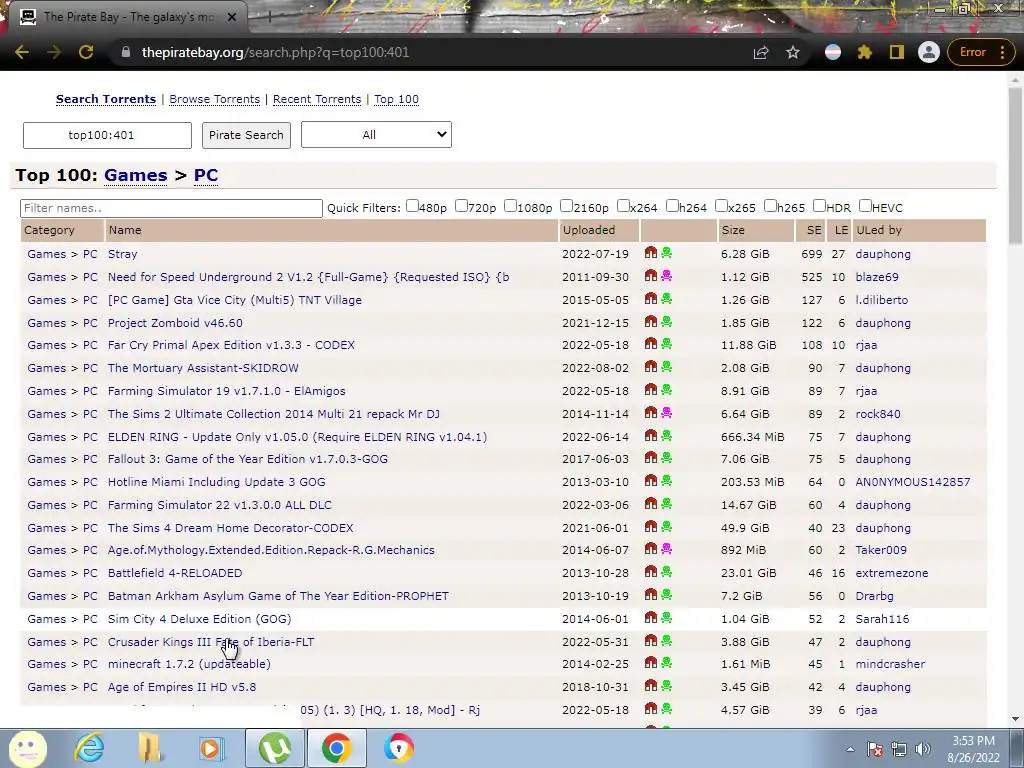Go to Top 100 page
1024x768 pixels.
click(396, 99)
